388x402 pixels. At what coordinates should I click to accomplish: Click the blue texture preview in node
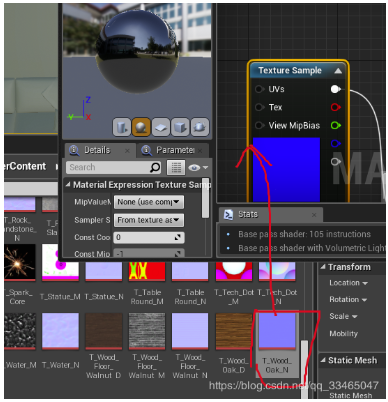[x=286, y=169]
